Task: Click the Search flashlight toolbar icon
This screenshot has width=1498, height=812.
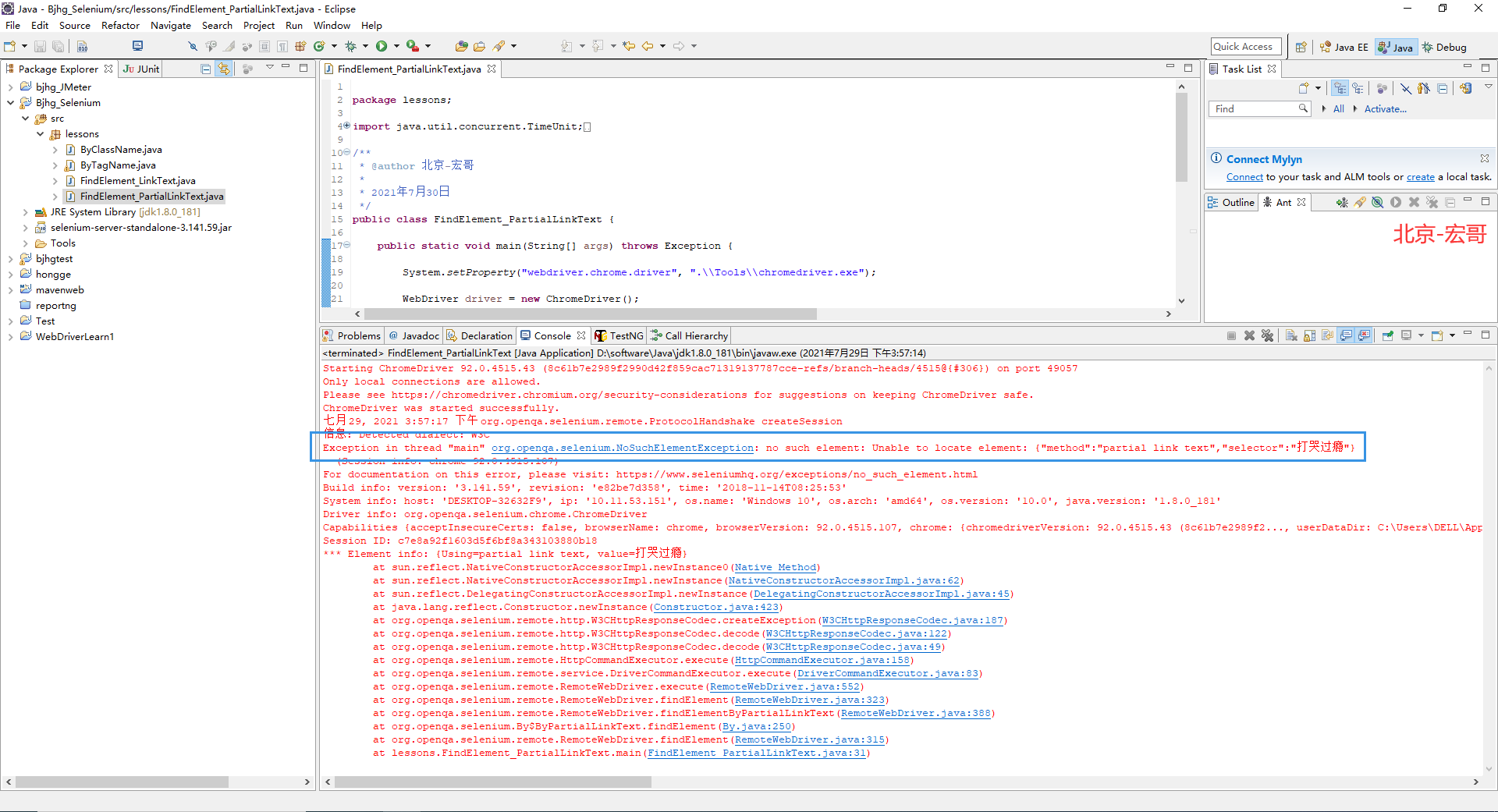Action: pyautogui.click(x=499, y=46)
